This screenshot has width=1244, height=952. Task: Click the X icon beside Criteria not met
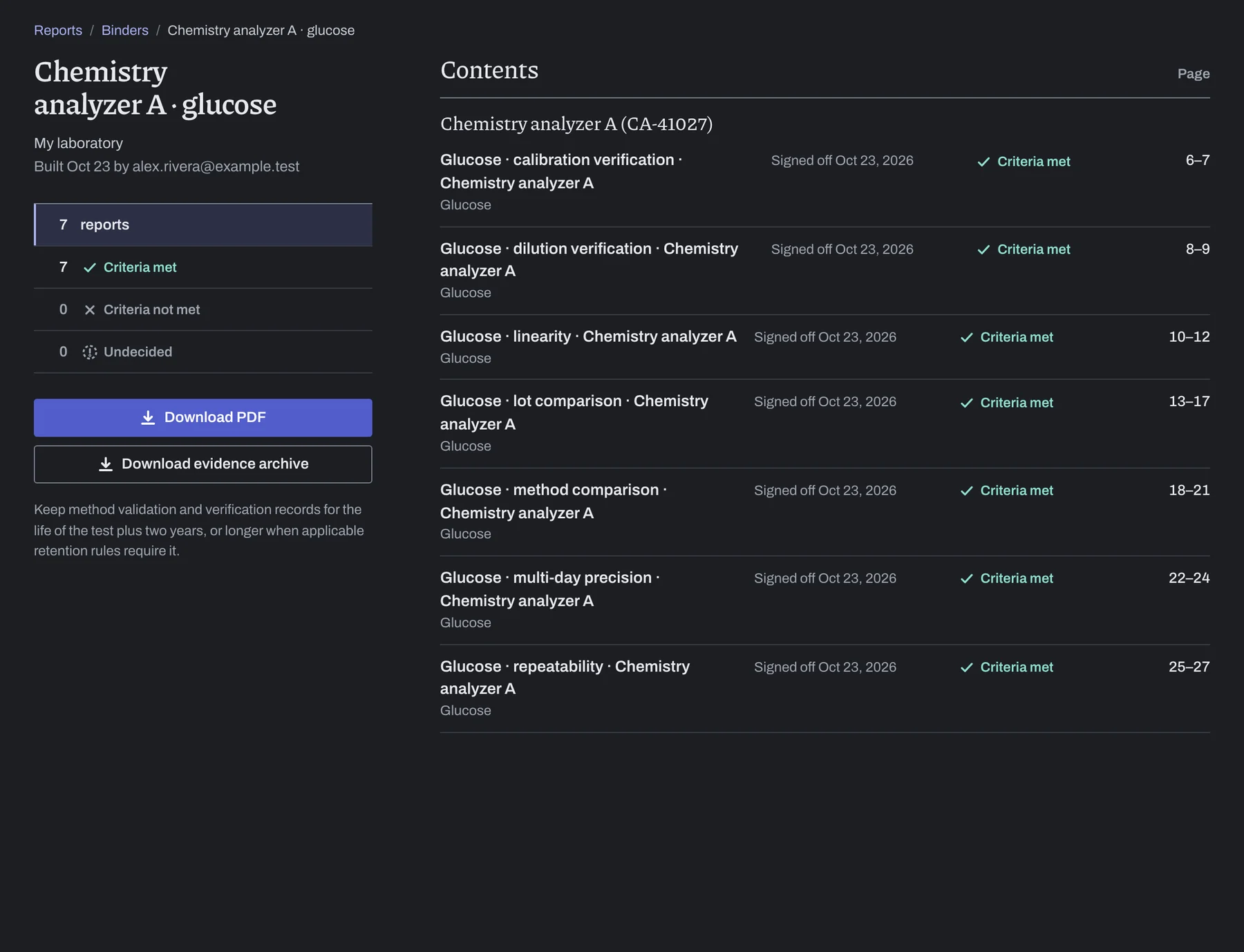(90, 310)
